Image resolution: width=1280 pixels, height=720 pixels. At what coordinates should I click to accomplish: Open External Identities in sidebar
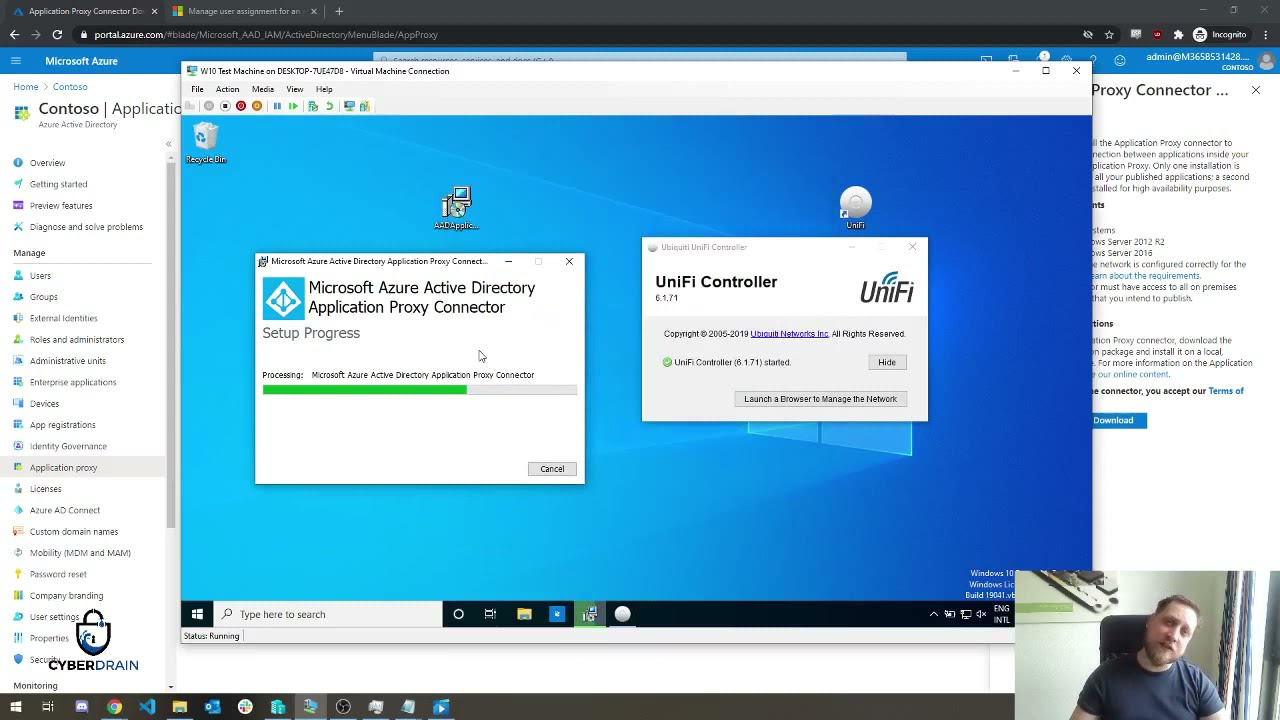pyautogui.click(x=63, y=318)
